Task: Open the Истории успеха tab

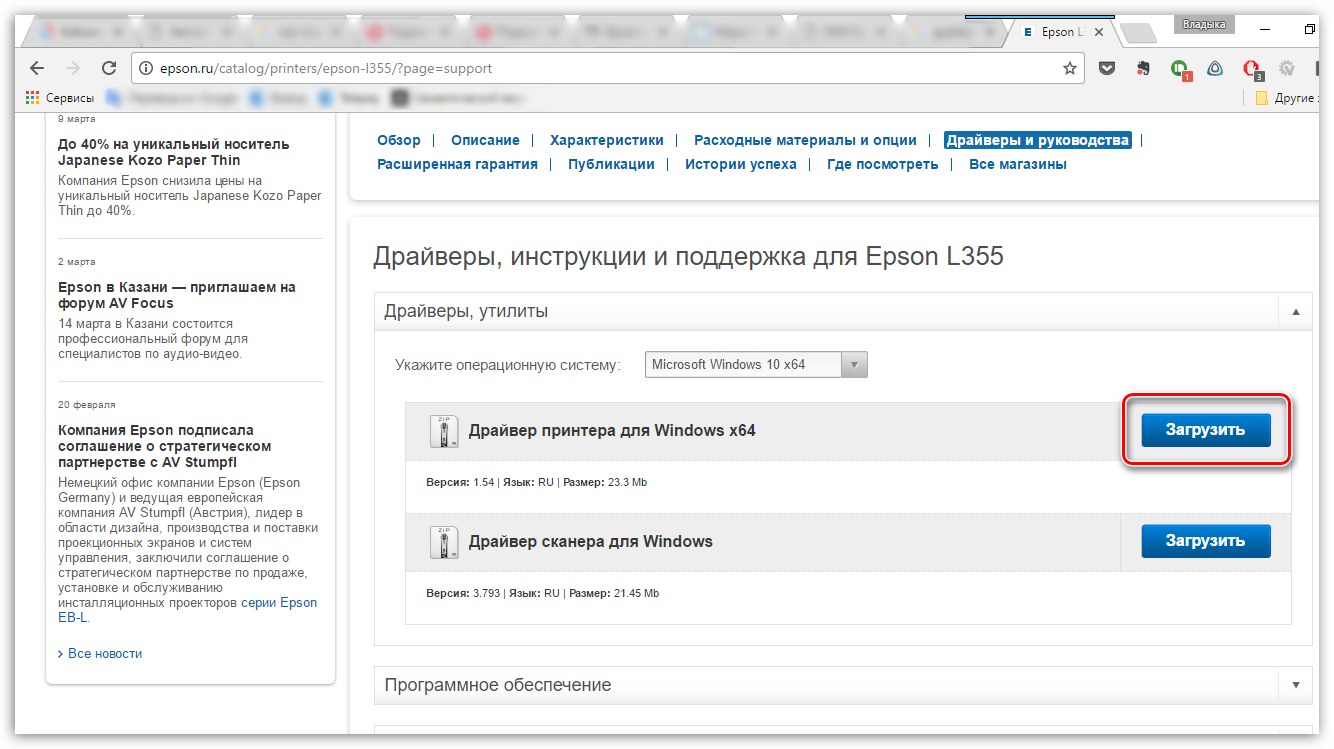Action: [x=741, y=164]
